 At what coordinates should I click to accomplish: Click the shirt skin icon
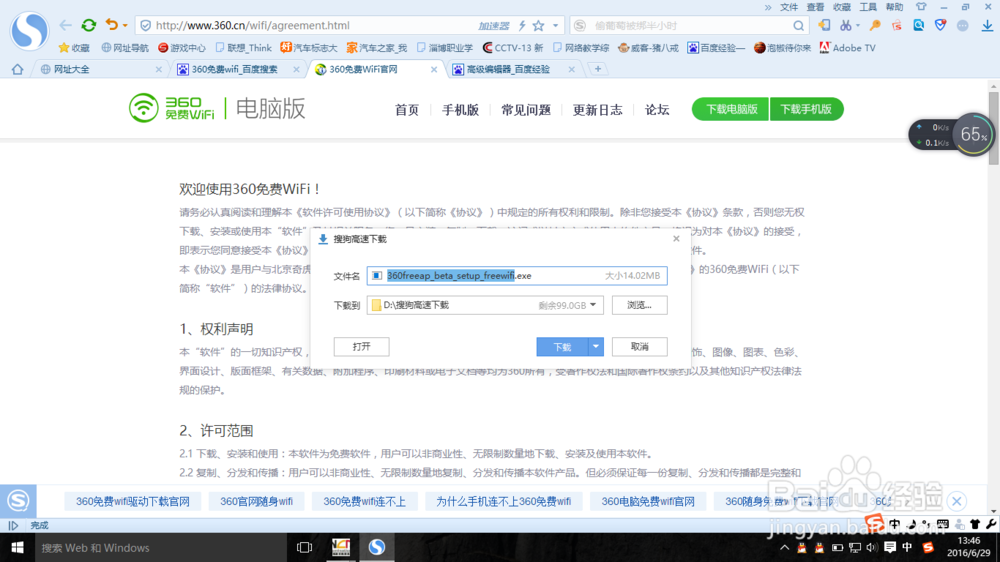tap(921, 7)
